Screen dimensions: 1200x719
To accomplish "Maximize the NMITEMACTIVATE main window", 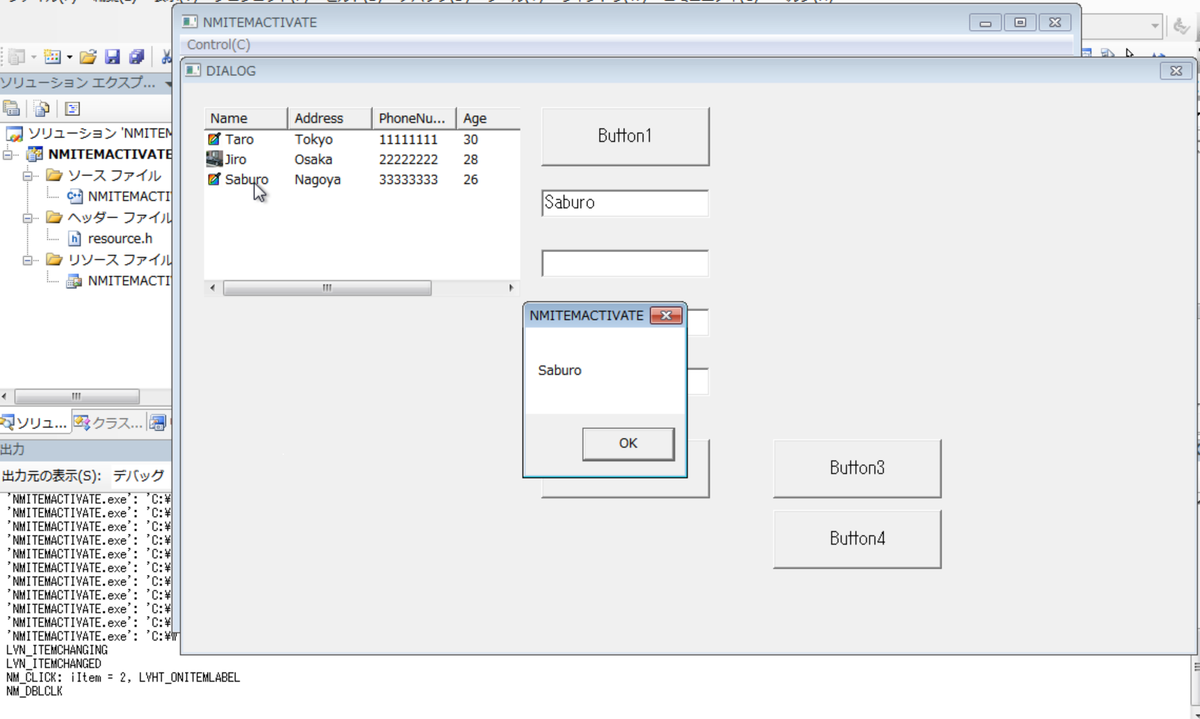I will point(1019,22).
